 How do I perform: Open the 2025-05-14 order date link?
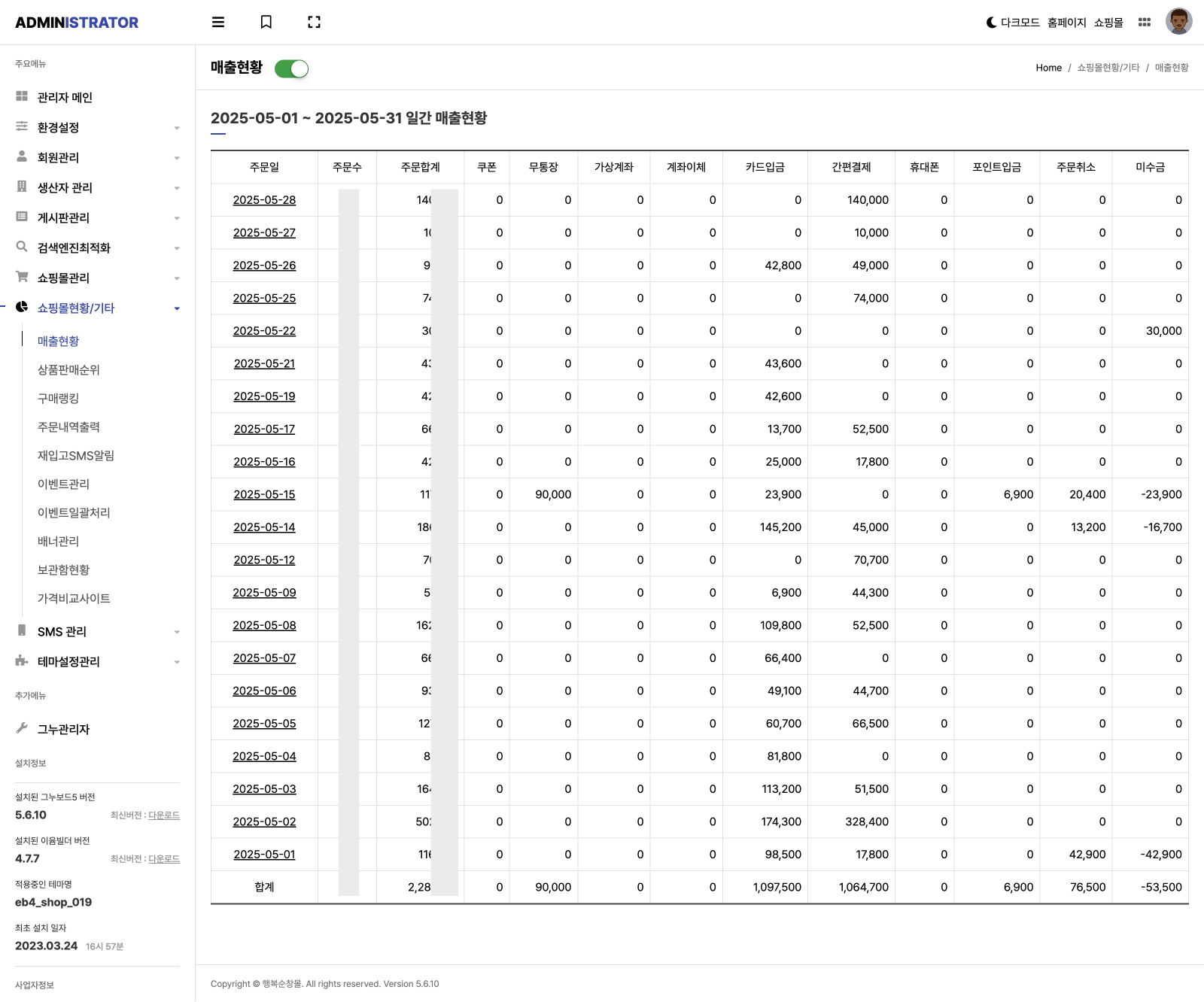(x=264, y=527)
